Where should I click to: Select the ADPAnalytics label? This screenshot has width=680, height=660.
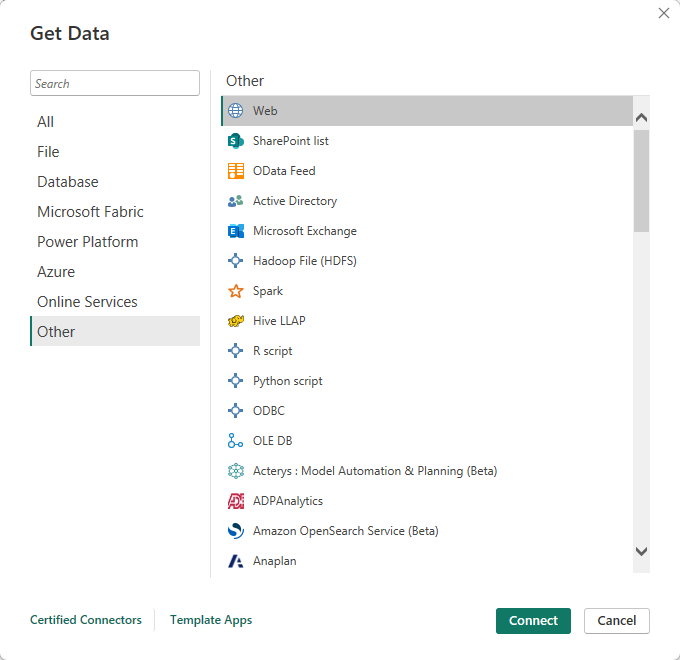[288, 501]
